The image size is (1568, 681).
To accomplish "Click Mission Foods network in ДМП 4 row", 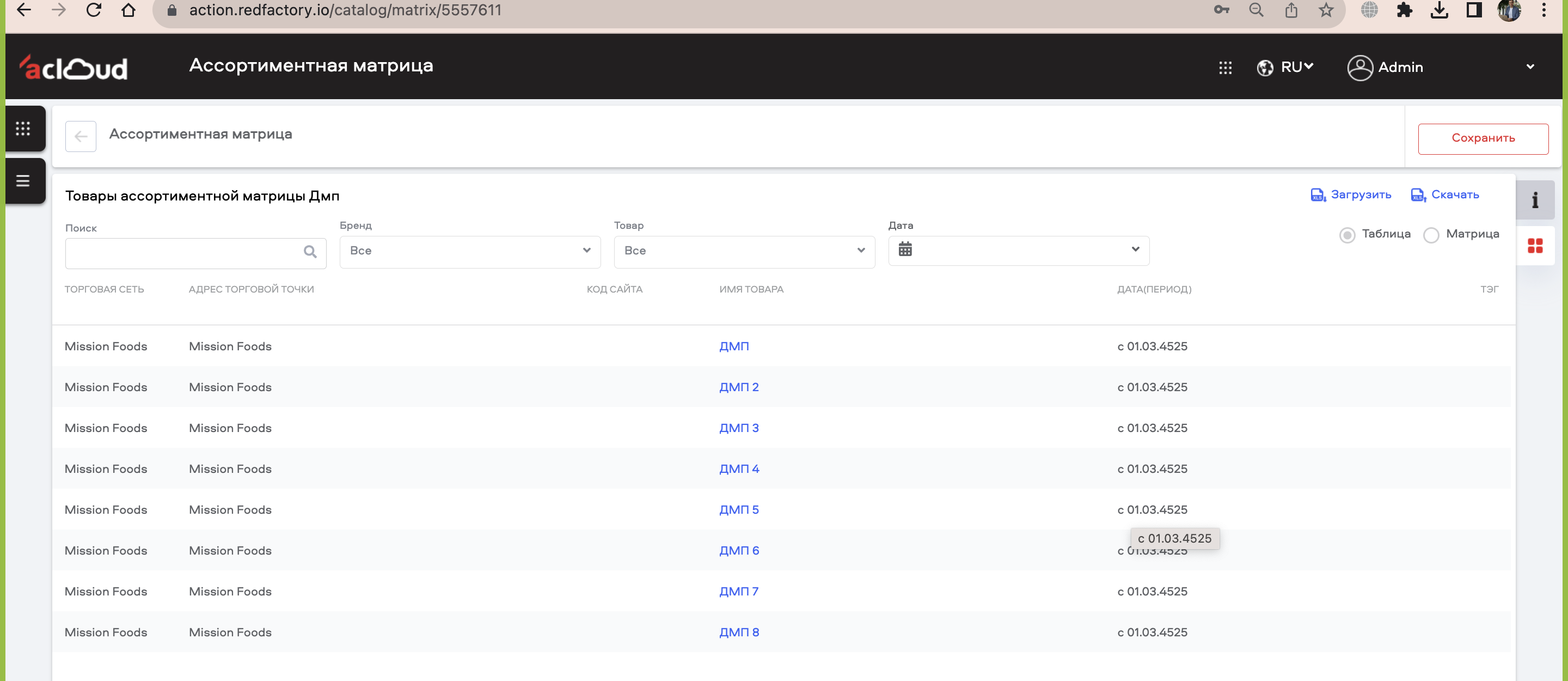I will click(x=106, y=469).
